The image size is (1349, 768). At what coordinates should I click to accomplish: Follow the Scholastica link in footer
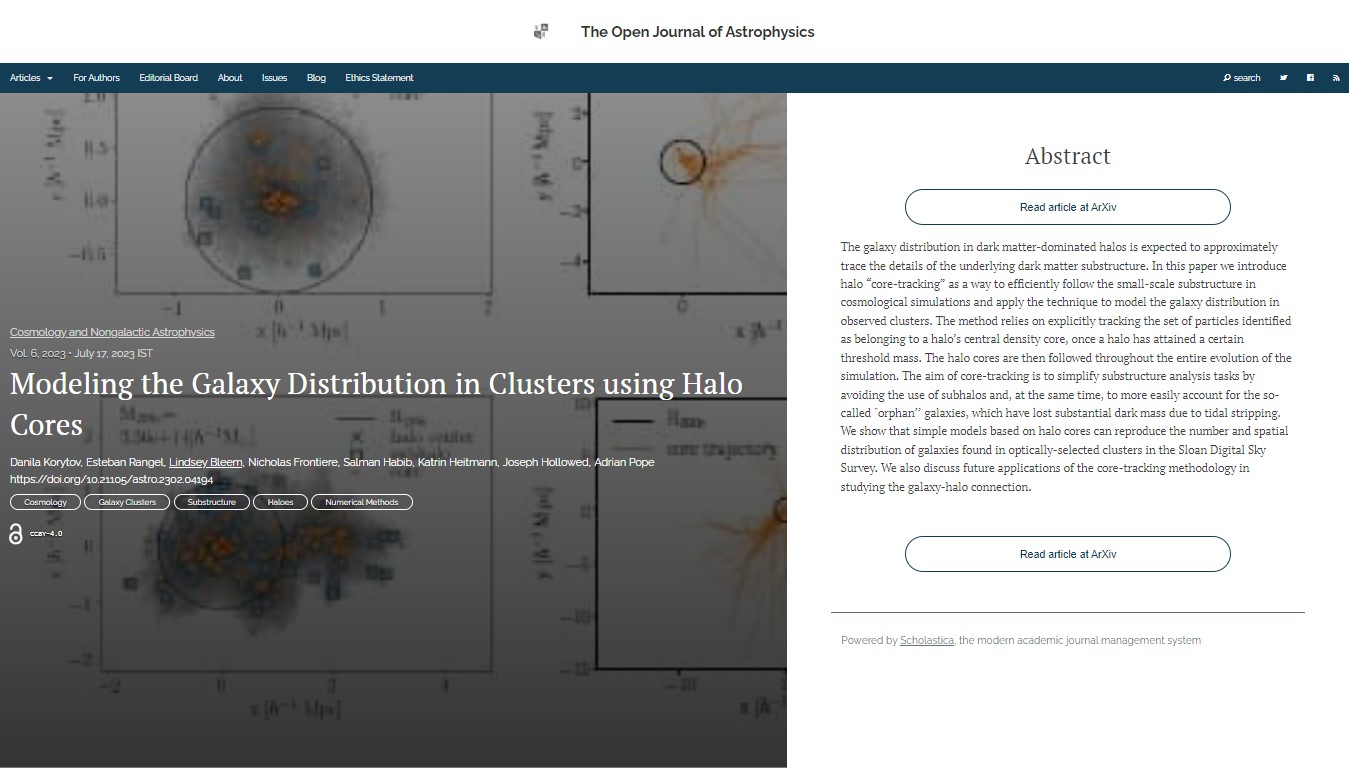click(x=927, y=640)
